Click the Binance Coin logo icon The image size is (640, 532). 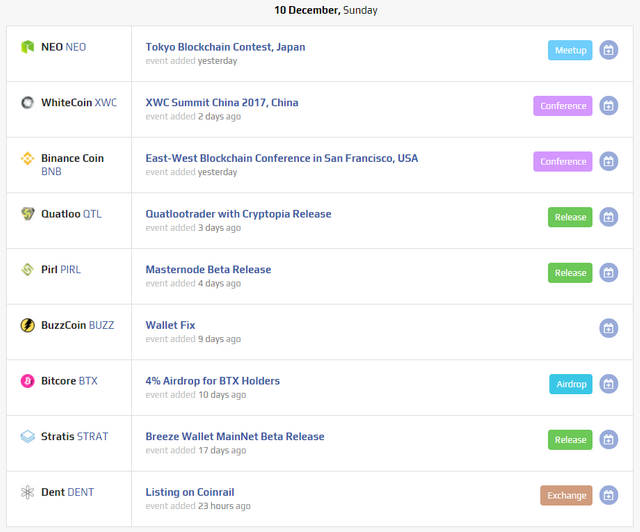coord(27,158)
